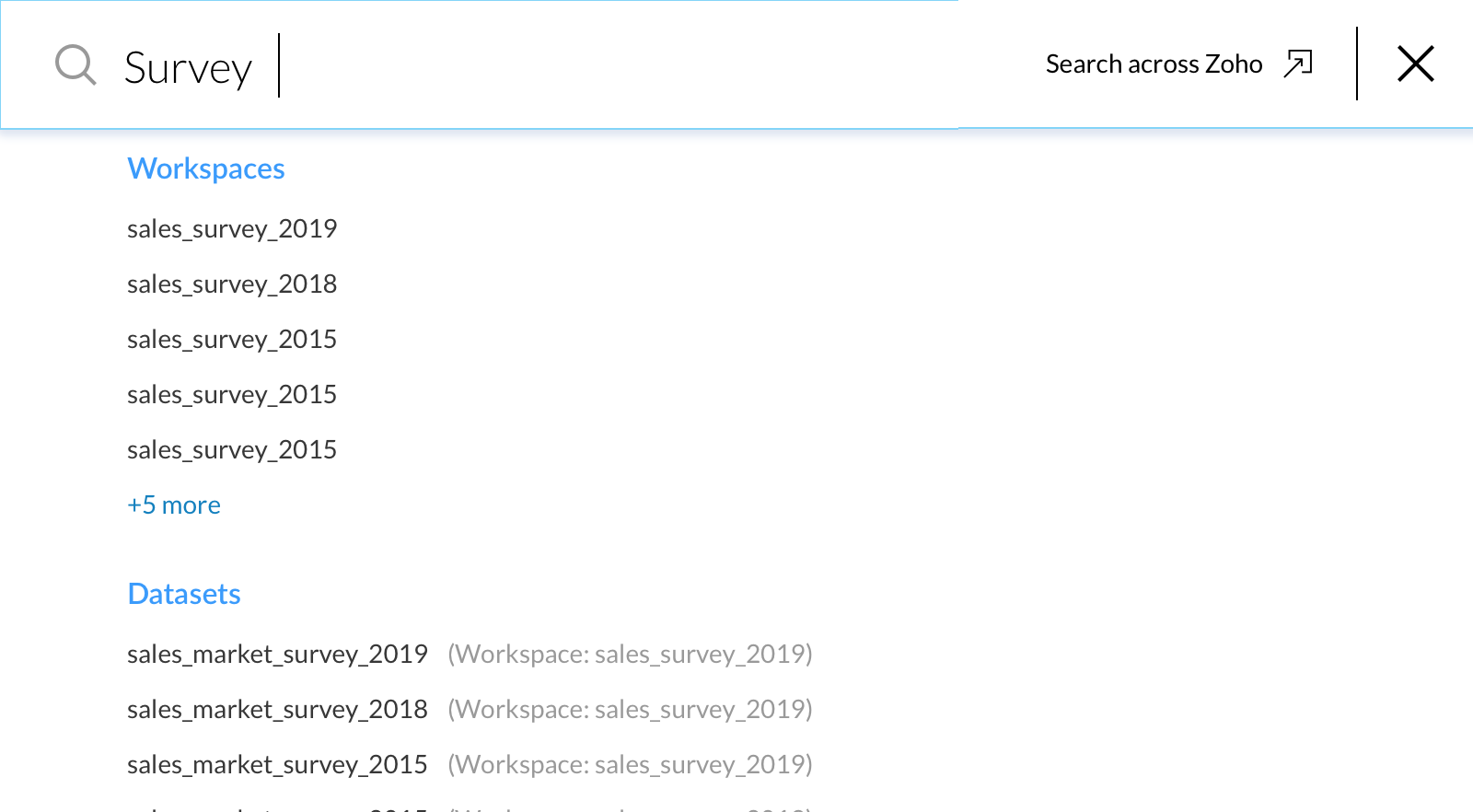
Task: Expand workspaces with +5 more
Action: [x=174, y=505]
